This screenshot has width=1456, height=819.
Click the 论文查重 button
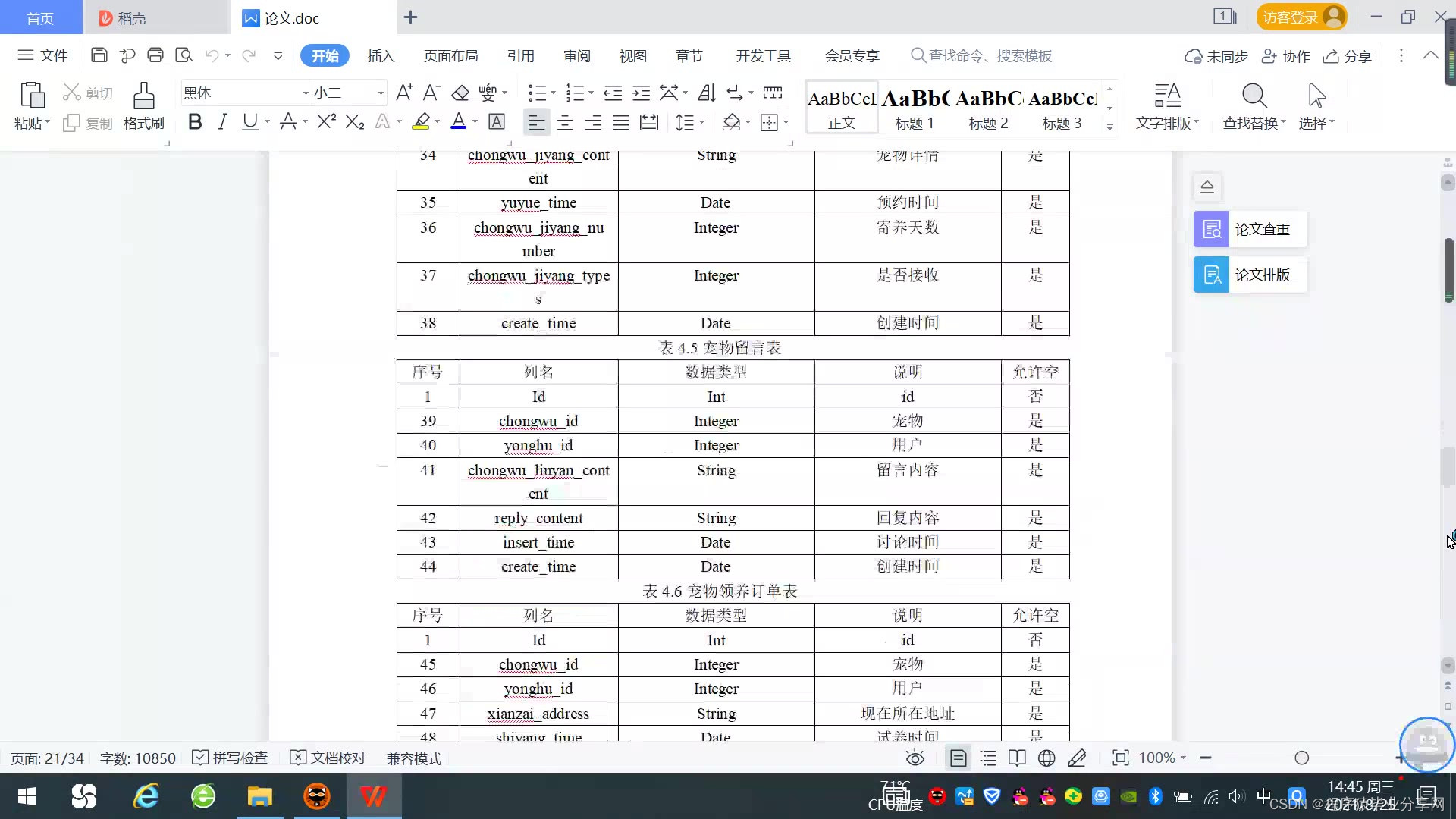click(x=1250, y=229)
